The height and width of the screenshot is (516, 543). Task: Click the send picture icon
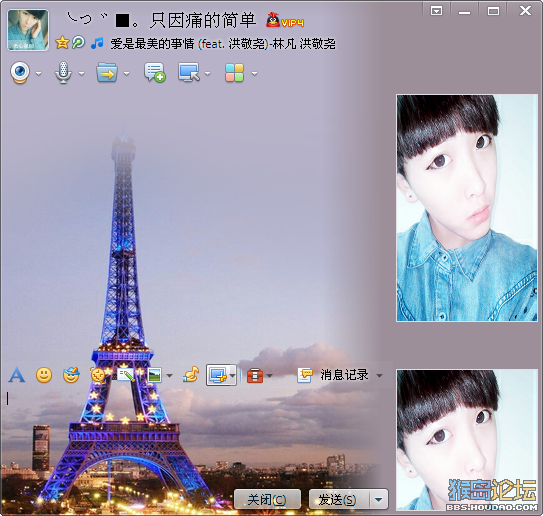[x=154, y=375]
